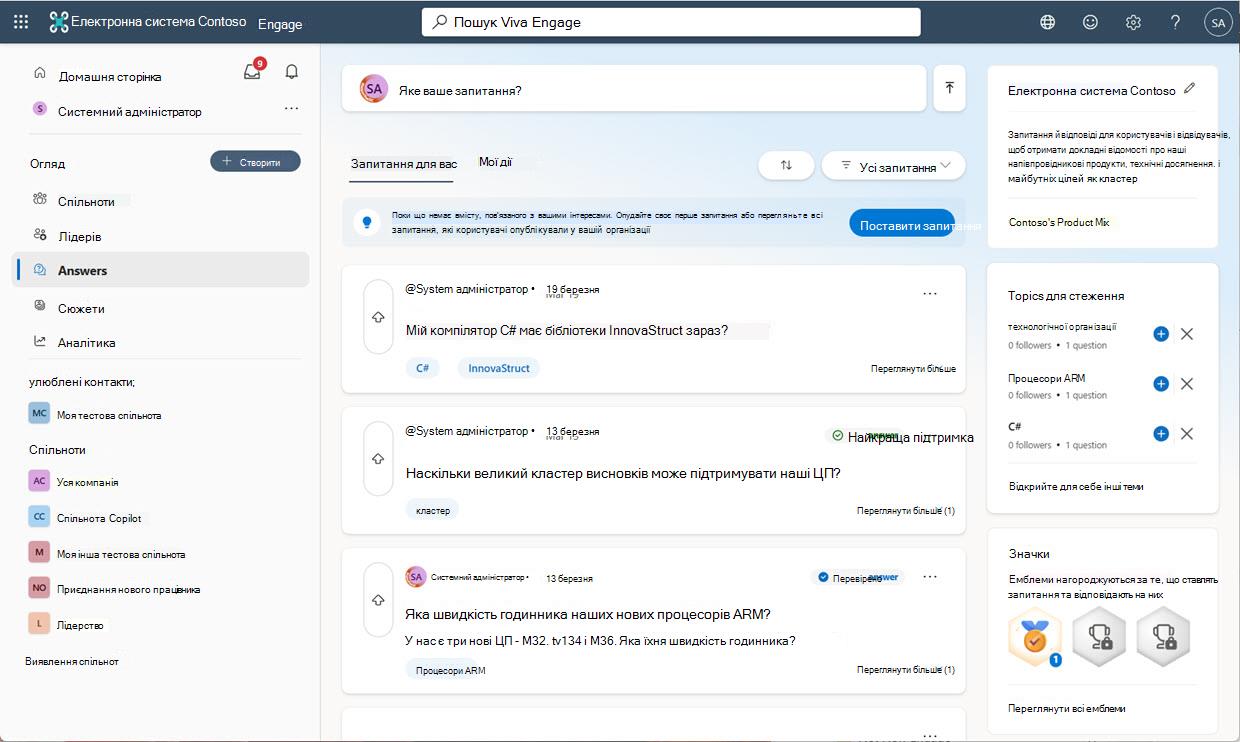Image resolution: width=1240 pixels, height=742 pixels.
Task: Click the Створити button
Action: coord(255,161)
